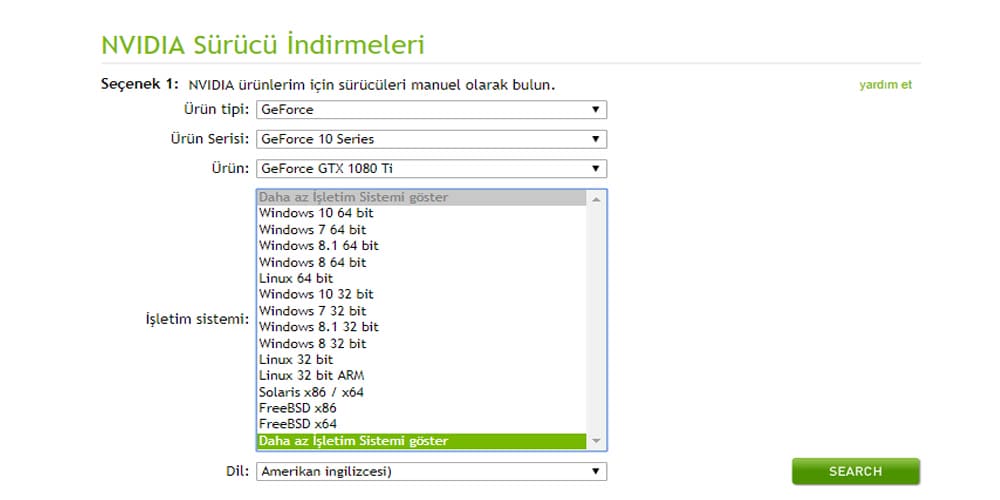This screenshot has width=1000, height=500.
Task: Open the Ürün GeForce GTX 1080 Ti dropdown
Action: (431, 169)
